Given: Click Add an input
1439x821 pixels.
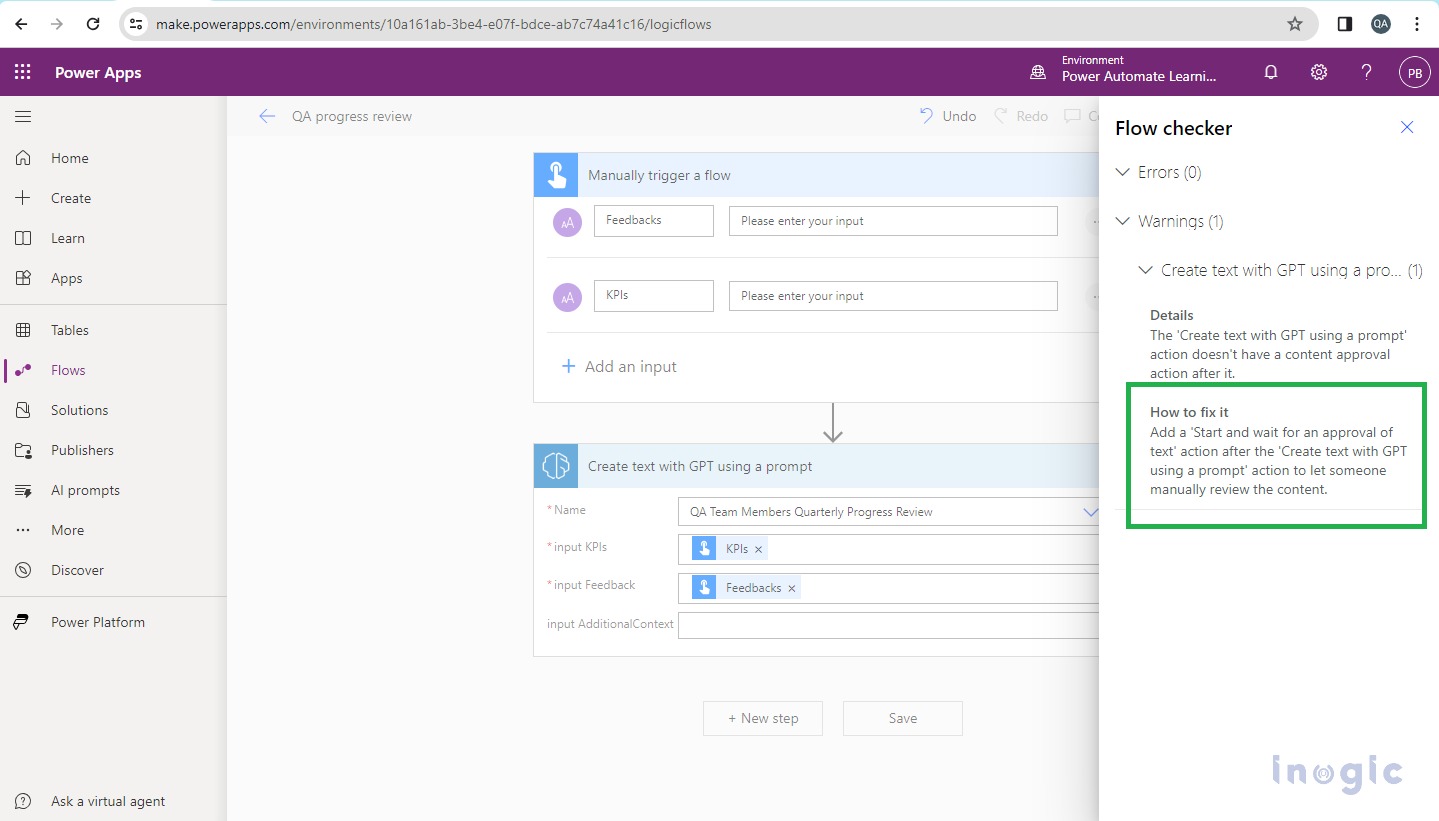Looking at the screenshot, I should point(619,367).
